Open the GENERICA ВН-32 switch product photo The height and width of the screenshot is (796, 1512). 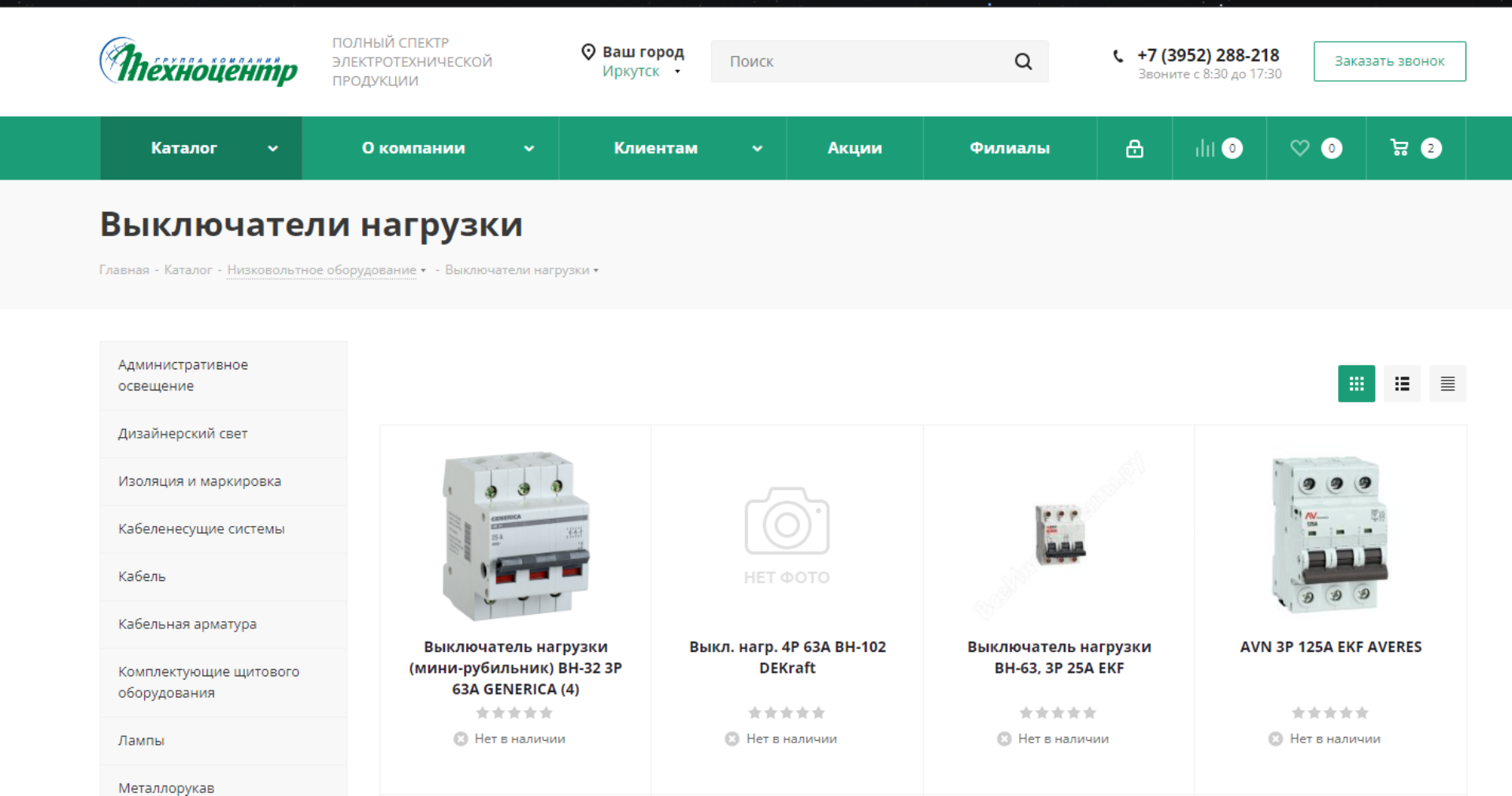[x=516, y=536]
